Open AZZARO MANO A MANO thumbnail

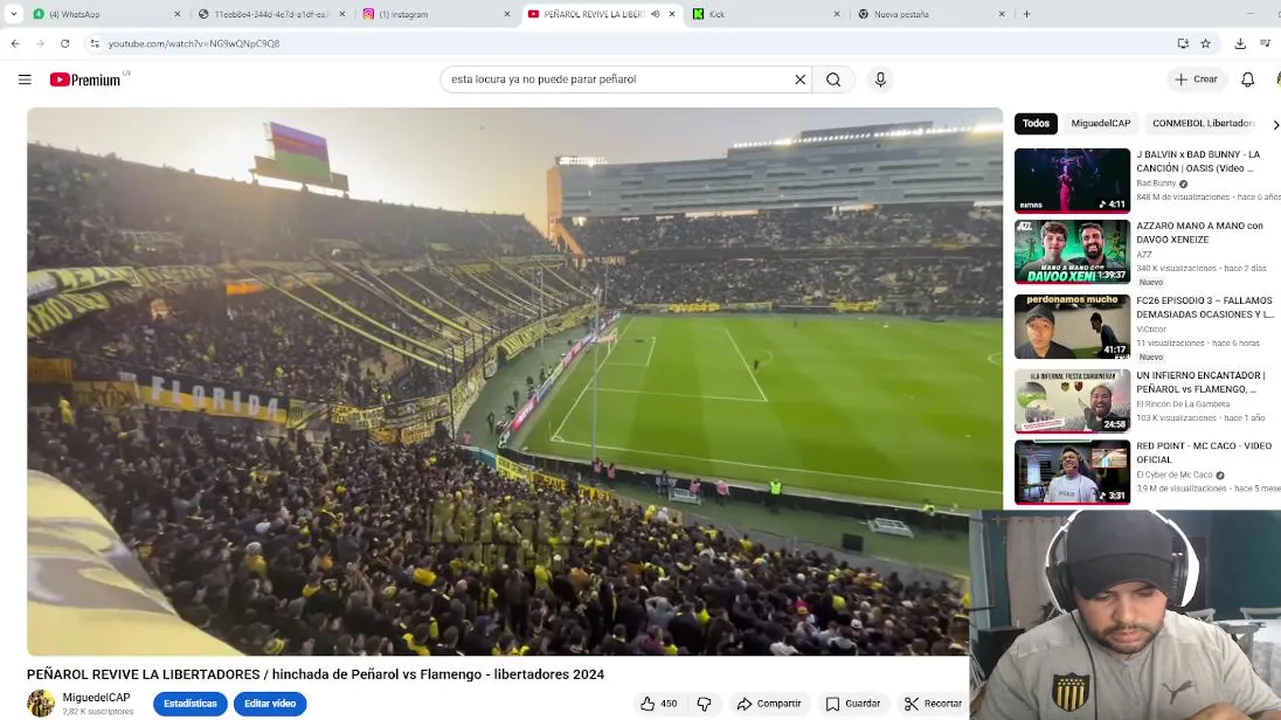tap(1072, 252)
